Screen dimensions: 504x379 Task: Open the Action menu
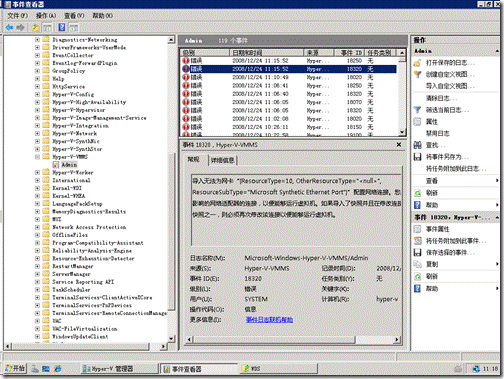coord(46,16)
